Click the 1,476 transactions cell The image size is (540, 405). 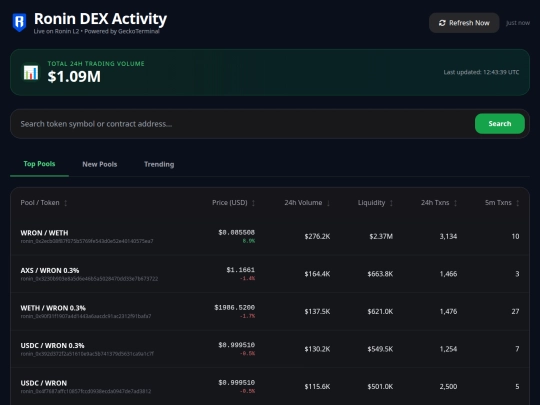pos(448,311)
